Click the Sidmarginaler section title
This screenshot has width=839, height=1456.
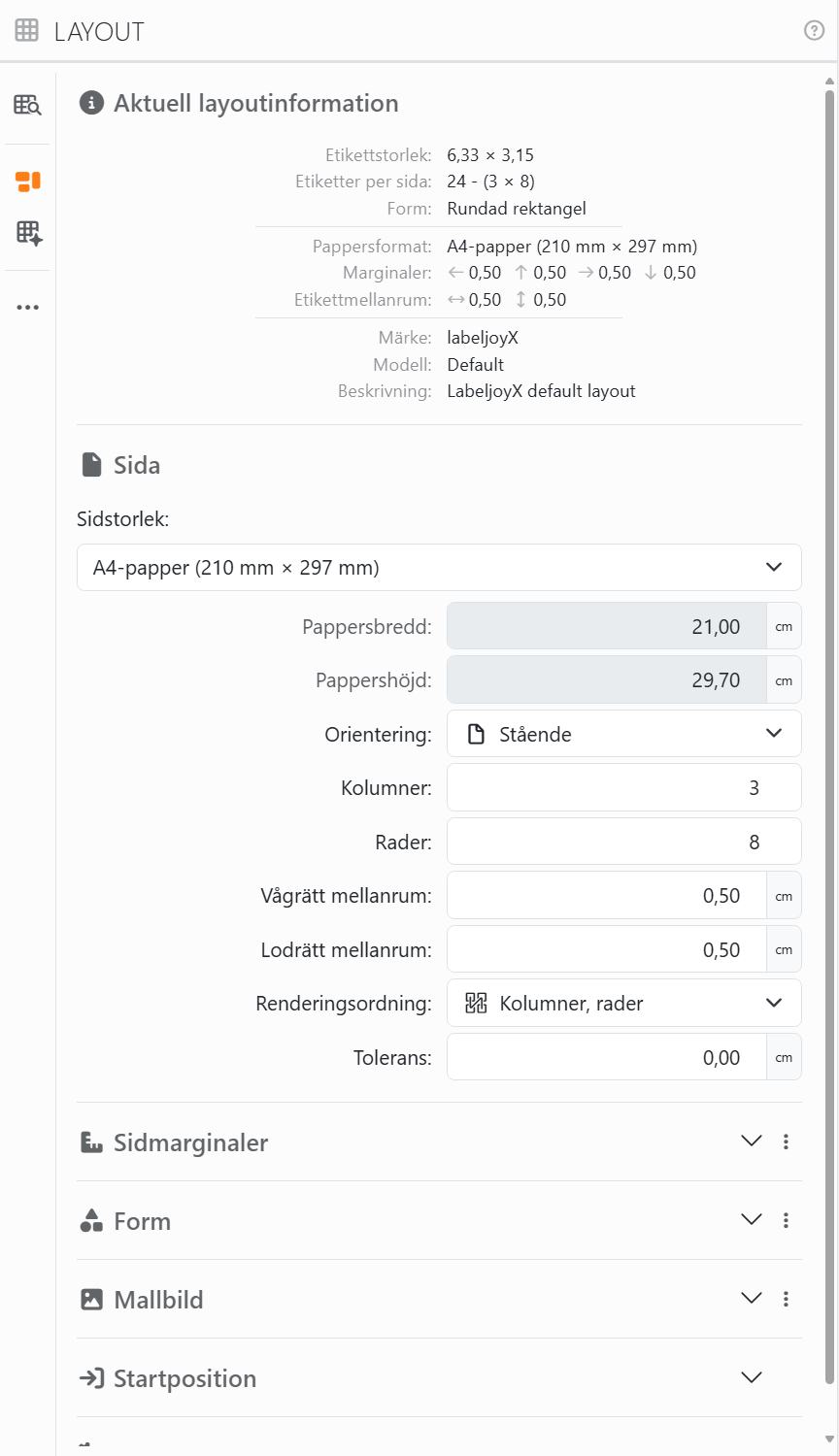[x=191, y=1142]
